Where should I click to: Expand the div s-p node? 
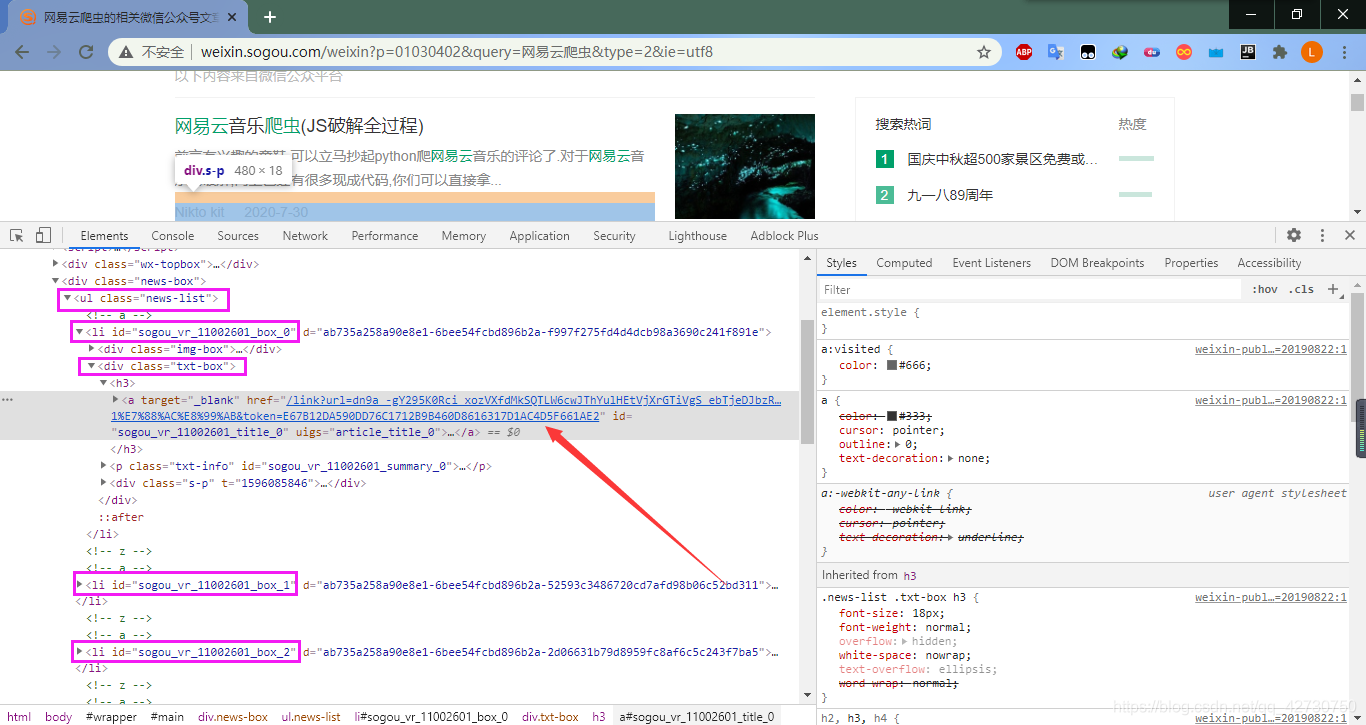(104, 483)
